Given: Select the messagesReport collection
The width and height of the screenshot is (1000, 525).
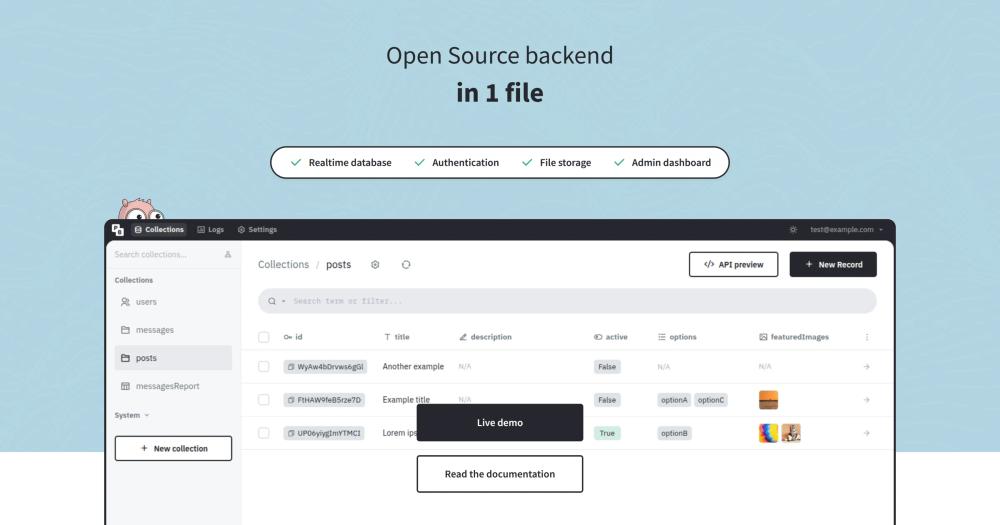Looking at the screenshot, I should click(173, 386).
